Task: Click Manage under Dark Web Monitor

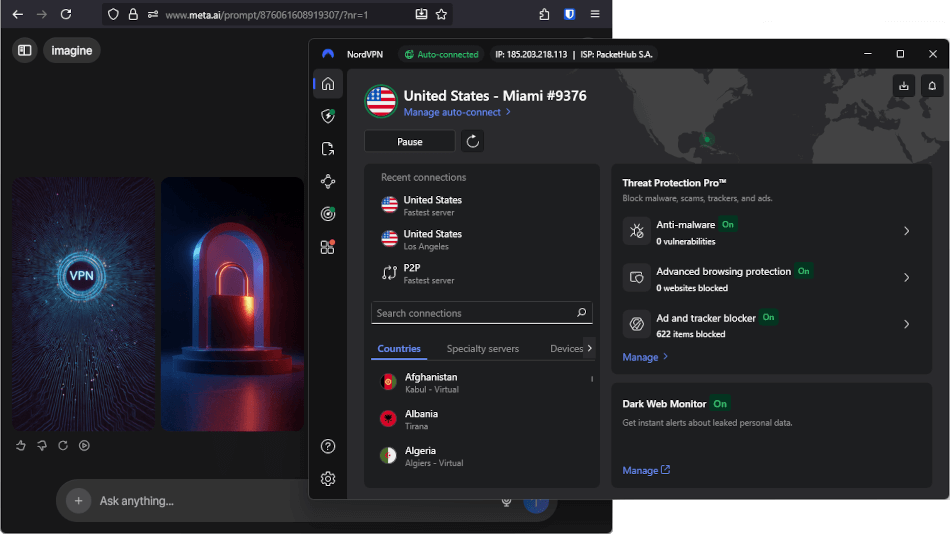Action: pos(646,470)
